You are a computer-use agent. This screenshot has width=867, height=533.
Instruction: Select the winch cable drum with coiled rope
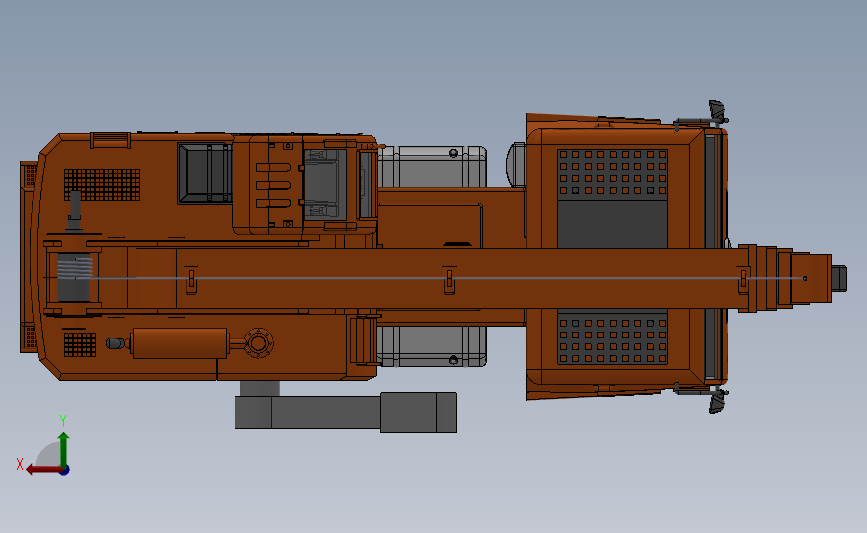click(x=74, y=278)
